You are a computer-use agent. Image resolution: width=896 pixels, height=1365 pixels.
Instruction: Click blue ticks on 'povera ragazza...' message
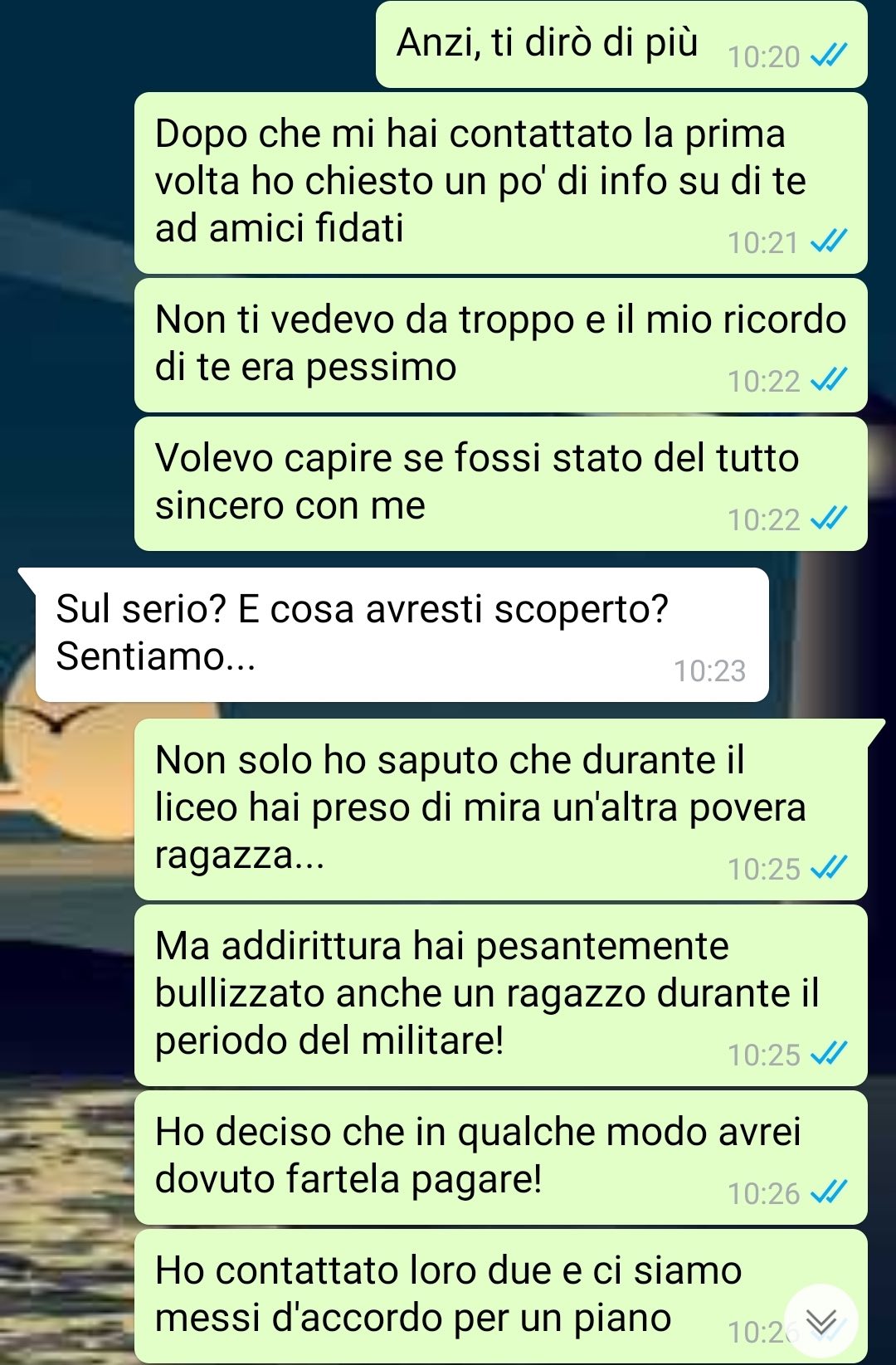[828, 868]
